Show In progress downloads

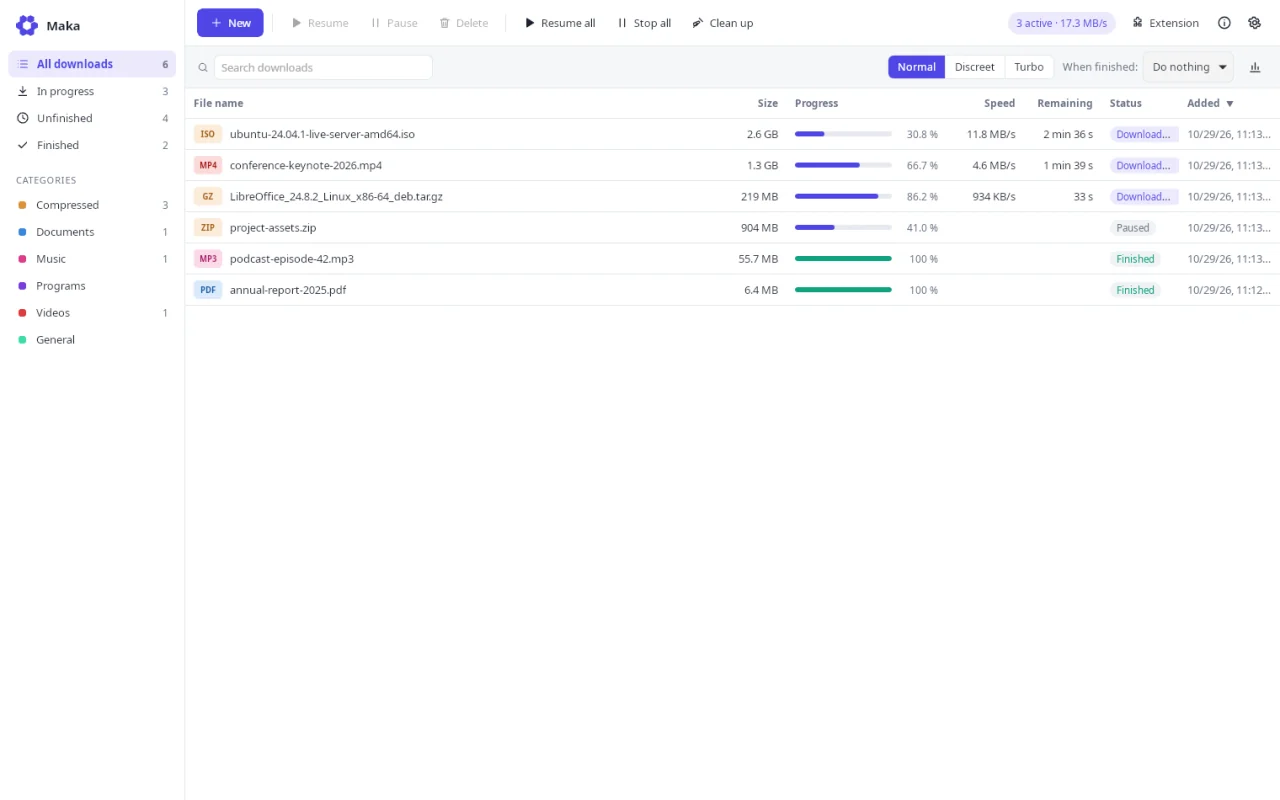pyautogui.click(x=92, y=91)
